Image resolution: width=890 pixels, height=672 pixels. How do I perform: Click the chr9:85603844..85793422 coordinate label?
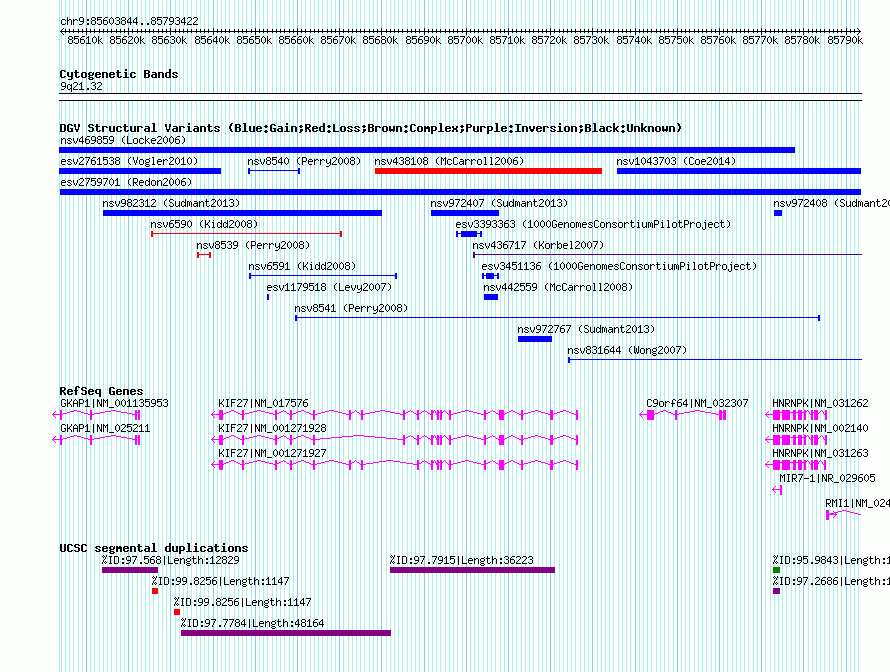point(129,22)
